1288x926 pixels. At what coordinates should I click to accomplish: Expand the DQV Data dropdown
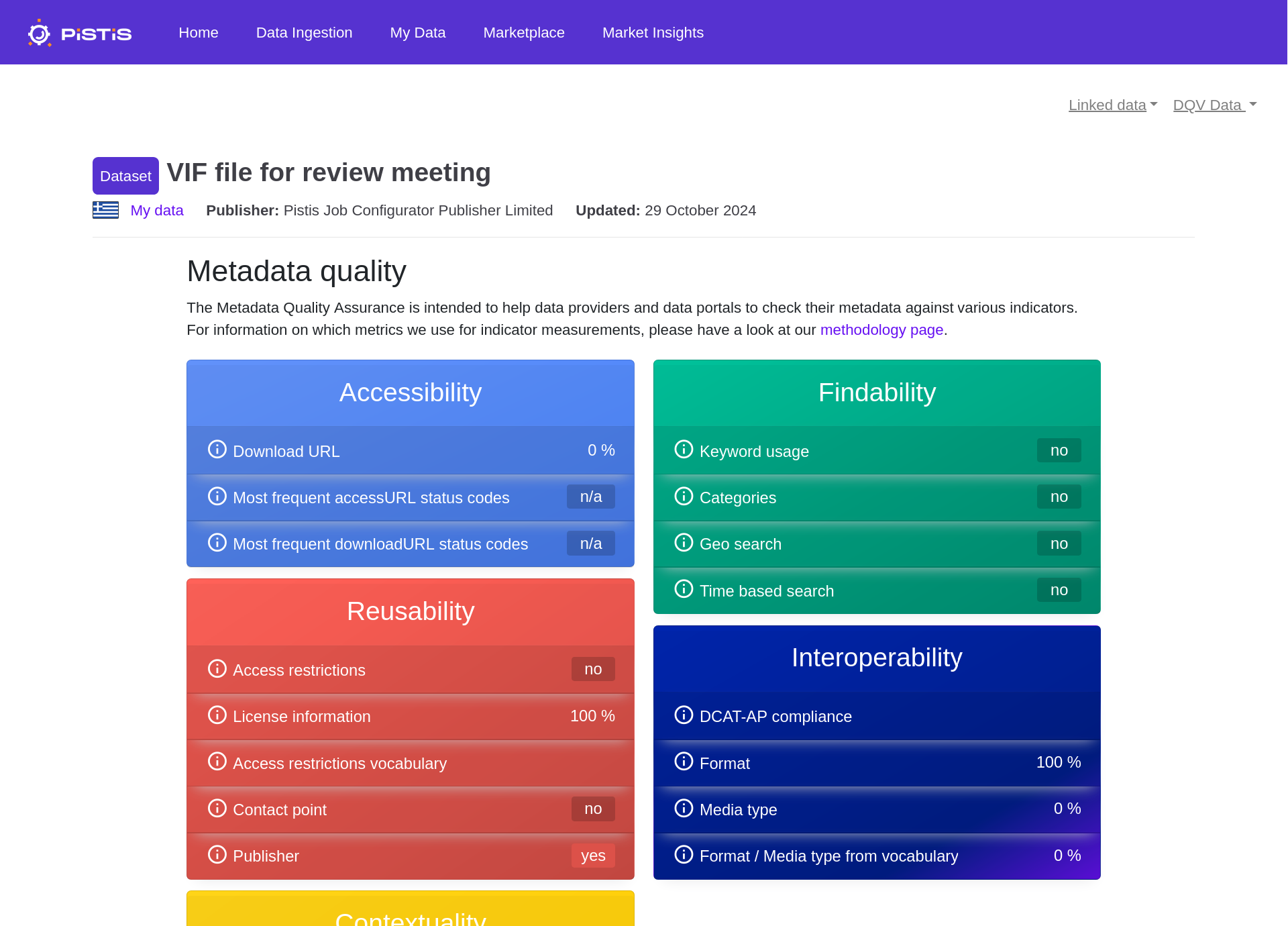pyautogui.click(x=1215, y=105)
